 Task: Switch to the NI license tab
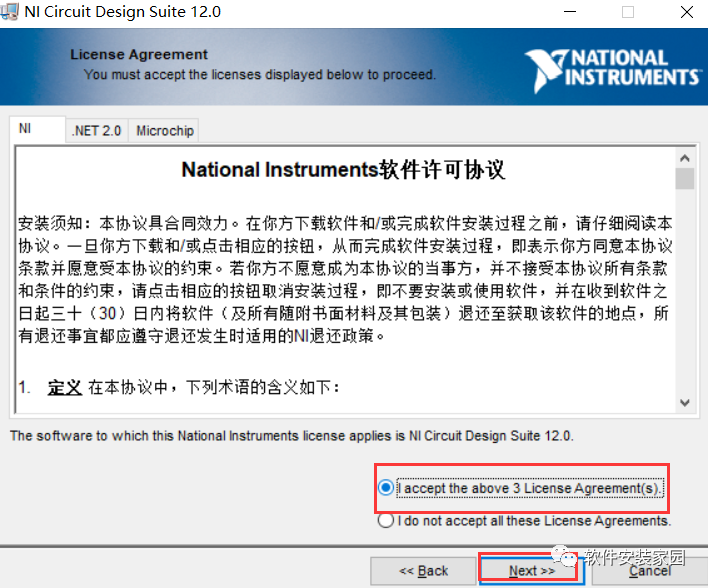26,130
